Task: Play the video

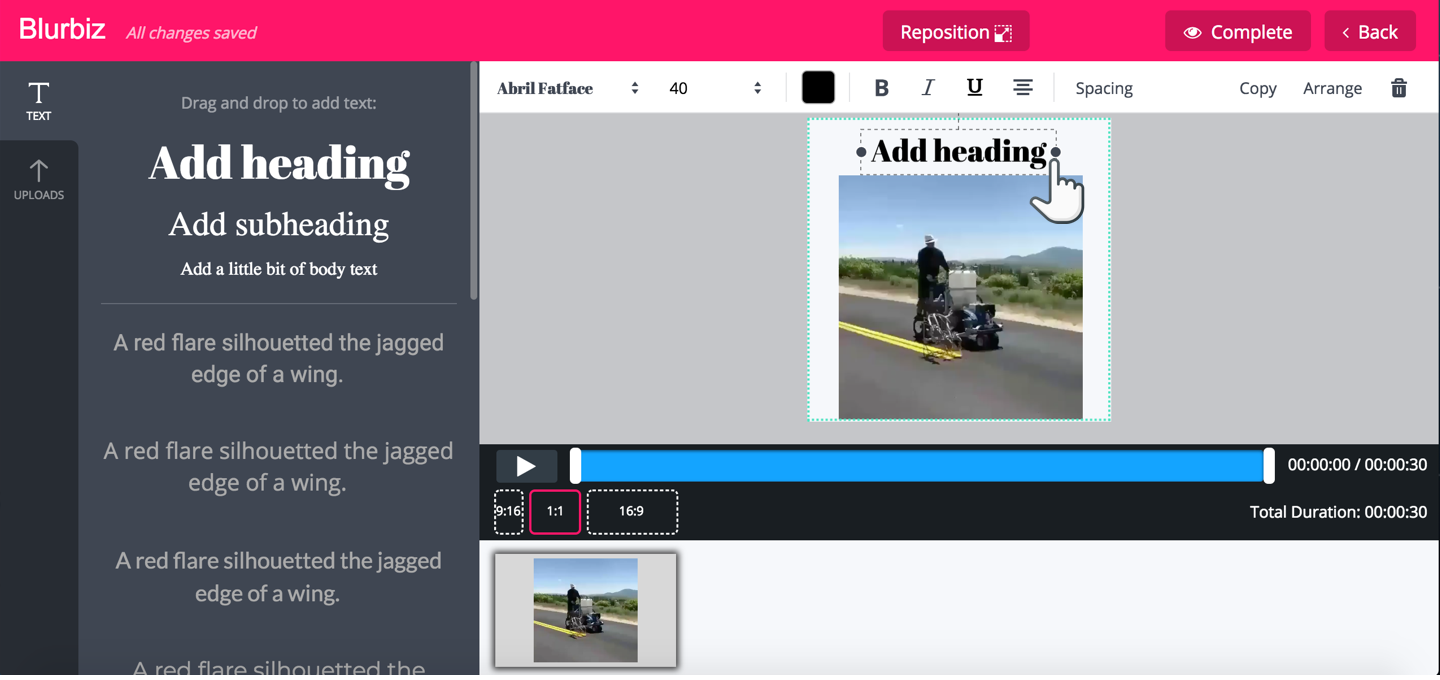Action: click(526, 466)
